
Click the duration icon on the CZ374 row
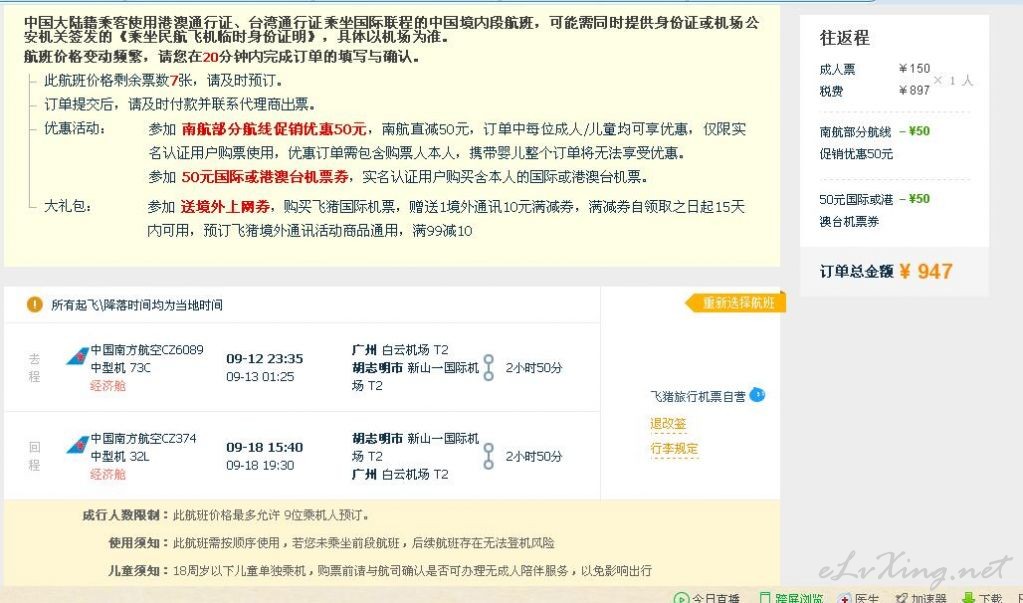[489, 457]
